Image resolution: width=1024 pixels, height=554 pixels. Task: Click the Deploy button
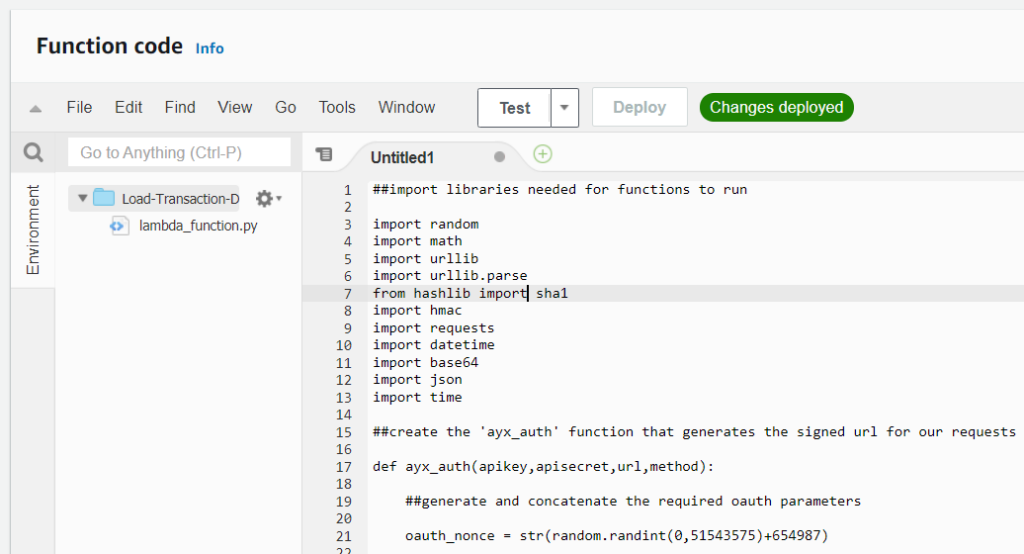[639, 107]
